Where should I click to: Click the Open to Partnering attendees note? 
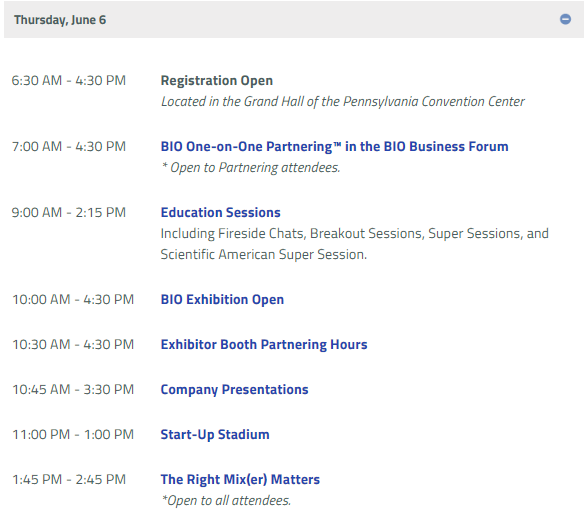pyautogui.click(x=250, y=168)
